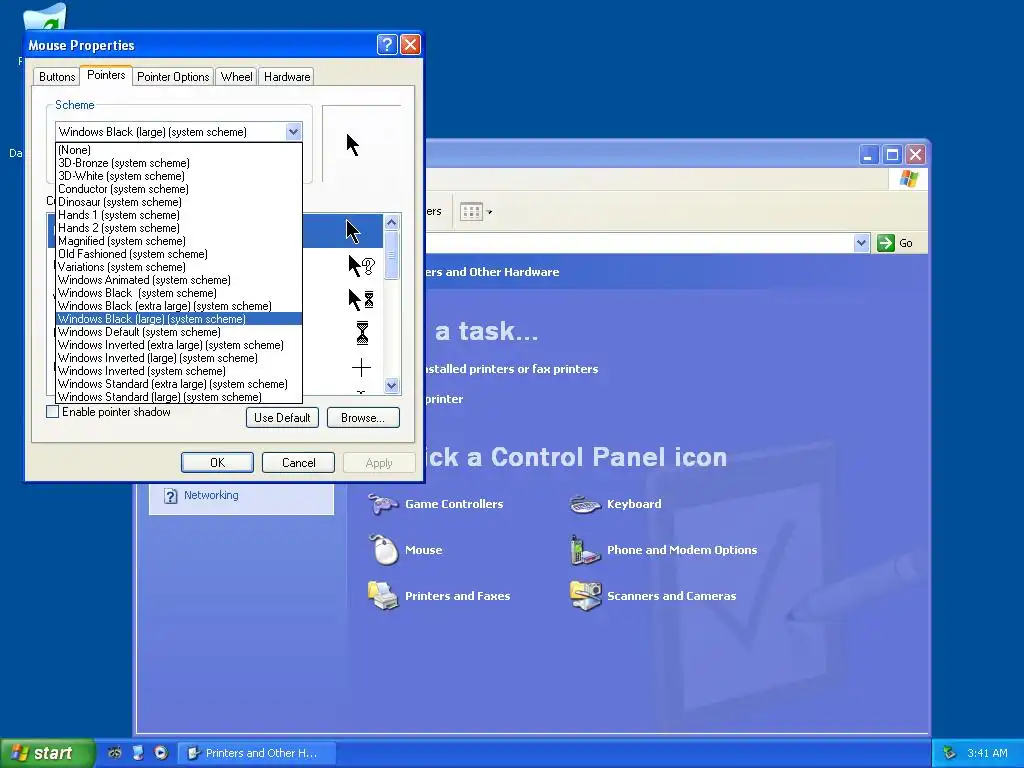Choose Conductor scheme option

(x=178, y=189)
